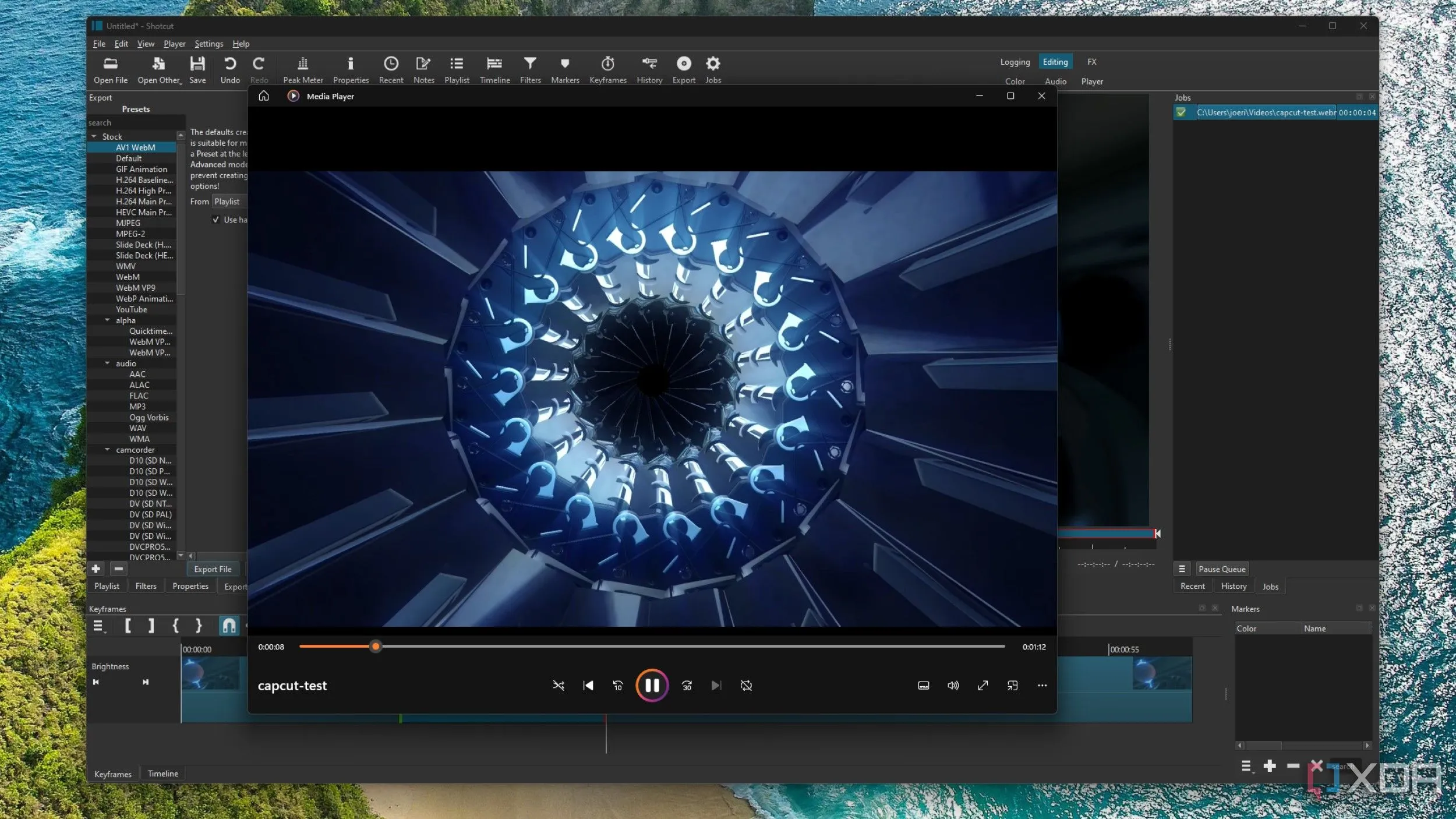The image size is (1456, 819).
Task: Open the Player menu
Action: coord(175,44)
